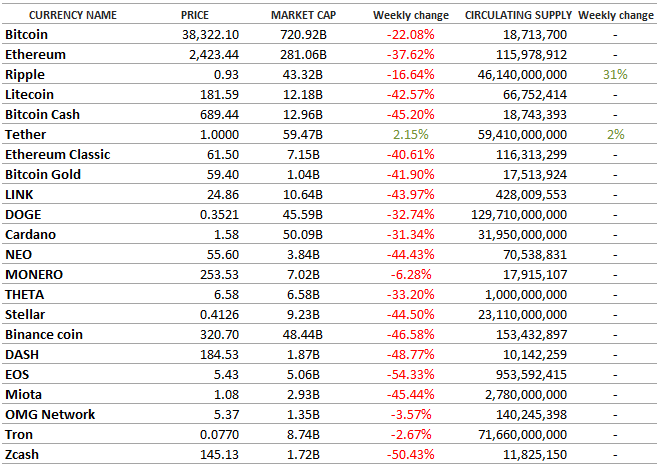Select the Tron currency name

click(19, 435)
